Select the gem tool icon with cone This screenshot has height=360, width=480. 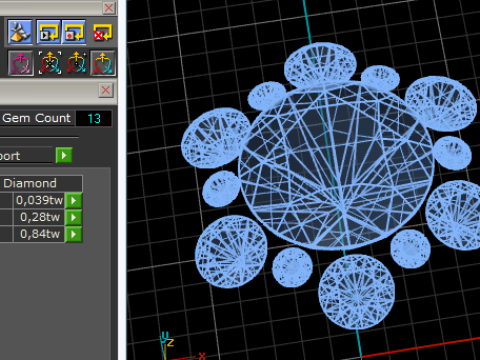tap(20, 32)
